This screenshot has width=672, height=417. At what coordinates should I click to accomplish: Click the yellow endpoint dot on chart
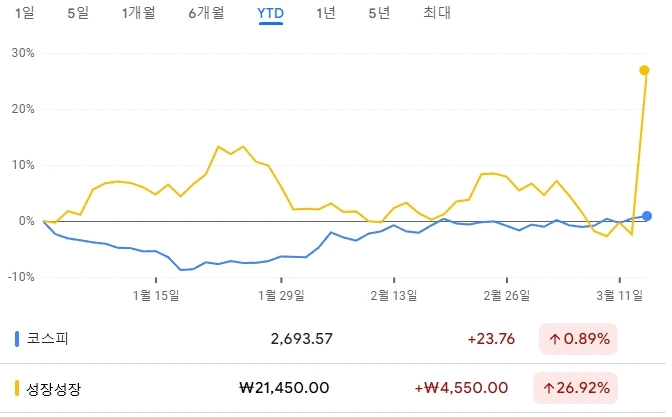coord(644,70)
